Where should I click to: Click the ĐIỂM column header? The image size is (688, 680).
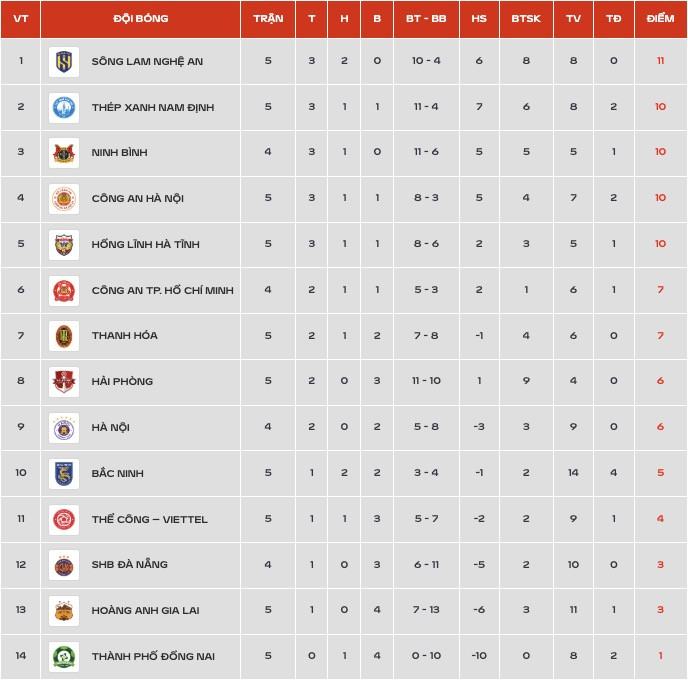pos(660,19)
